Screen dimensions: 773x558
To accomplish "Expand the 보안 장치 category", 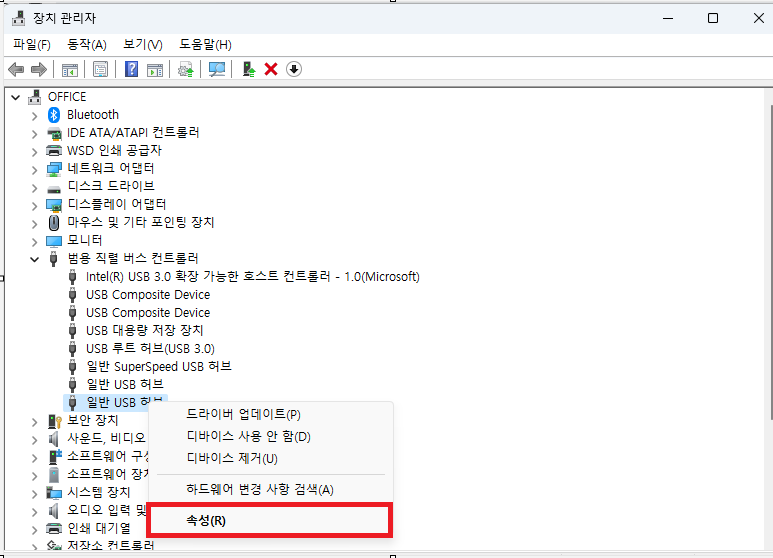I will pyautogui.click(x=34, y=422).
